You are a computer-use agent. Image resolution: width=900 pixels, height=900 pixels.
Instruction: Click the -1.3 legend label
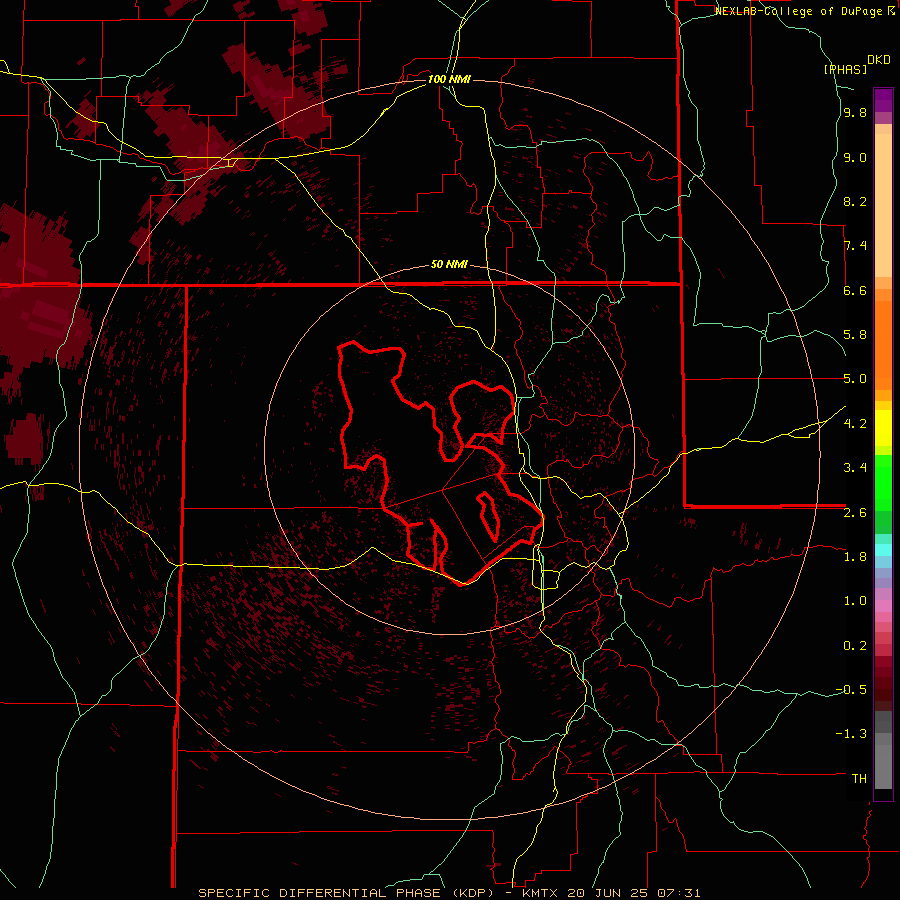pos(851,734)
